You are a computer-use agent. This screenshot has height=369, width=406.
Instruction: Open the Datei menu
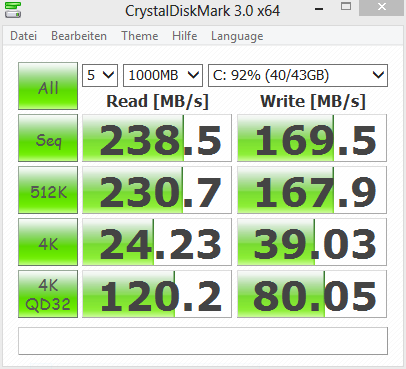click(x=23, y=36)
